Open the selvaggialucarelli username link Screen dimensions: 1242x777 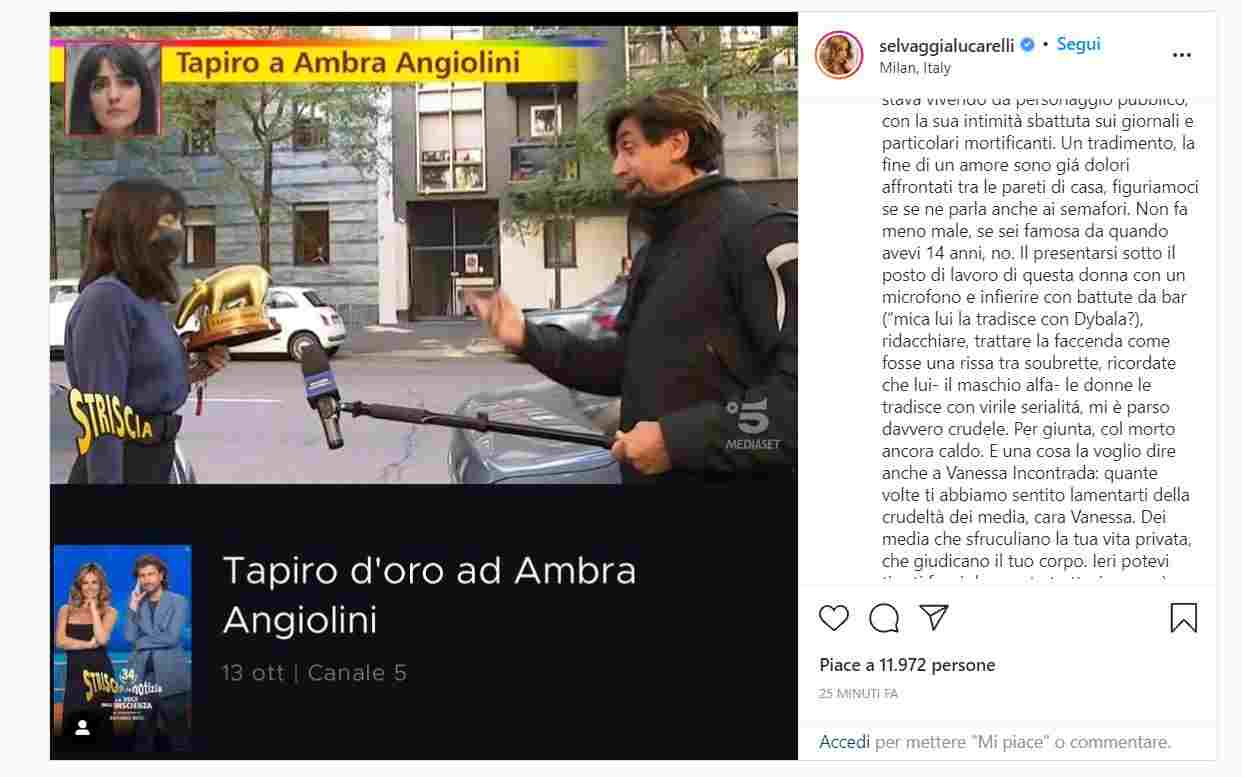tap(946, 46)
